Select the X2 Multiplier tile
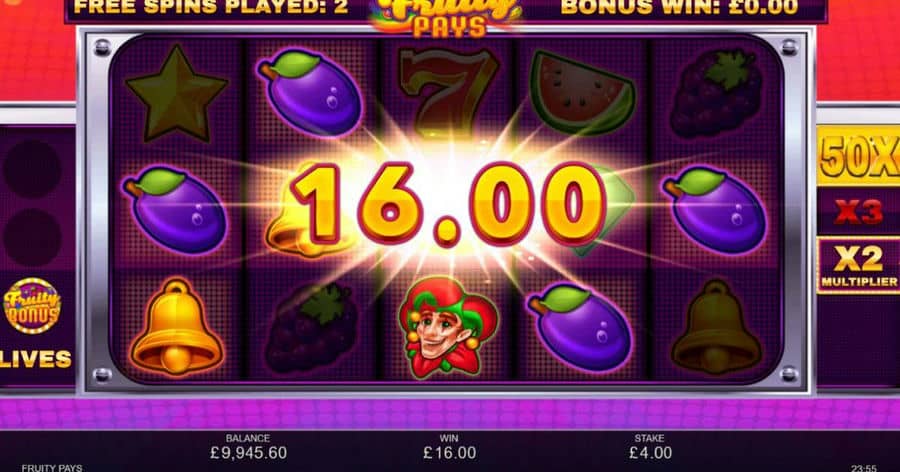 (859, 266)
